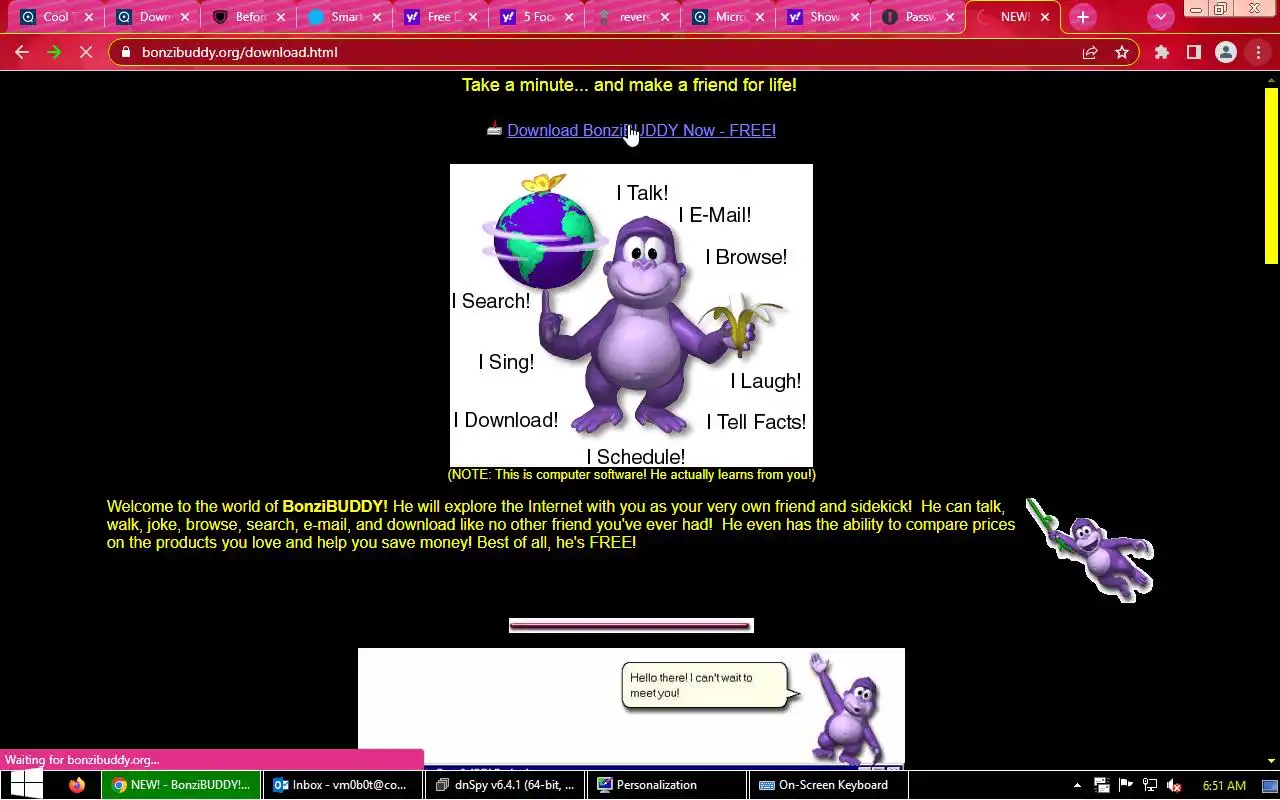This screenshot has width=1280, height=800.
Task: Open the Windows Start menu
Action: click(25, 785)
